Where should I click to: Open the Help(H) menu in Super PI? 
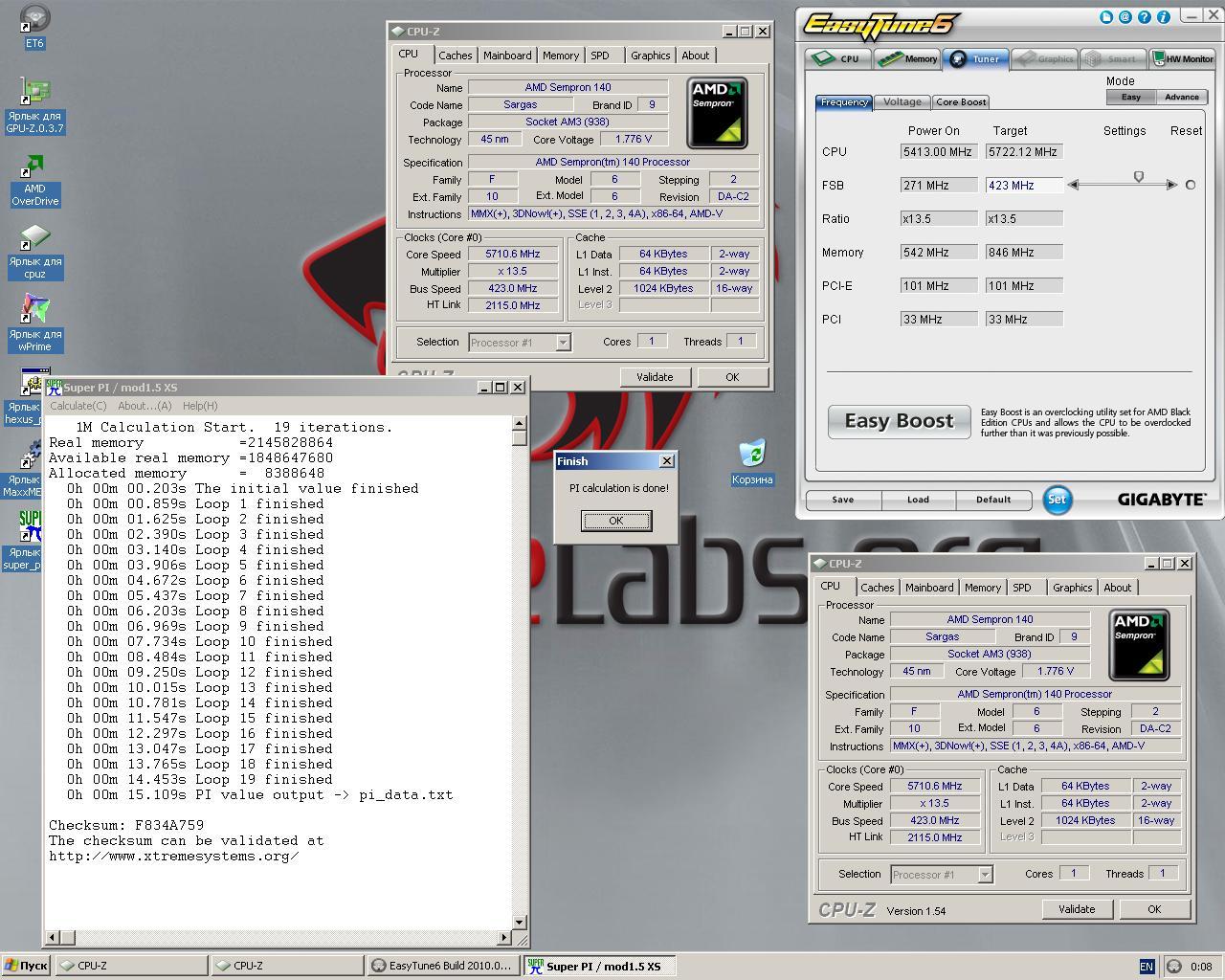(200, 406)
